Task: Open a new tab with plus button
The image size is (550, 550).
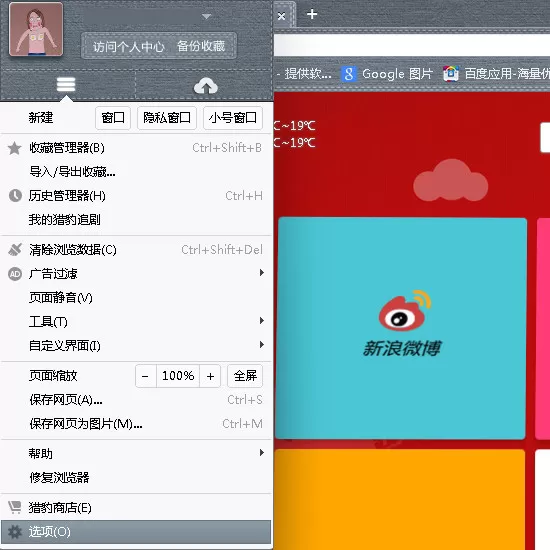Action: pos(312,14)
